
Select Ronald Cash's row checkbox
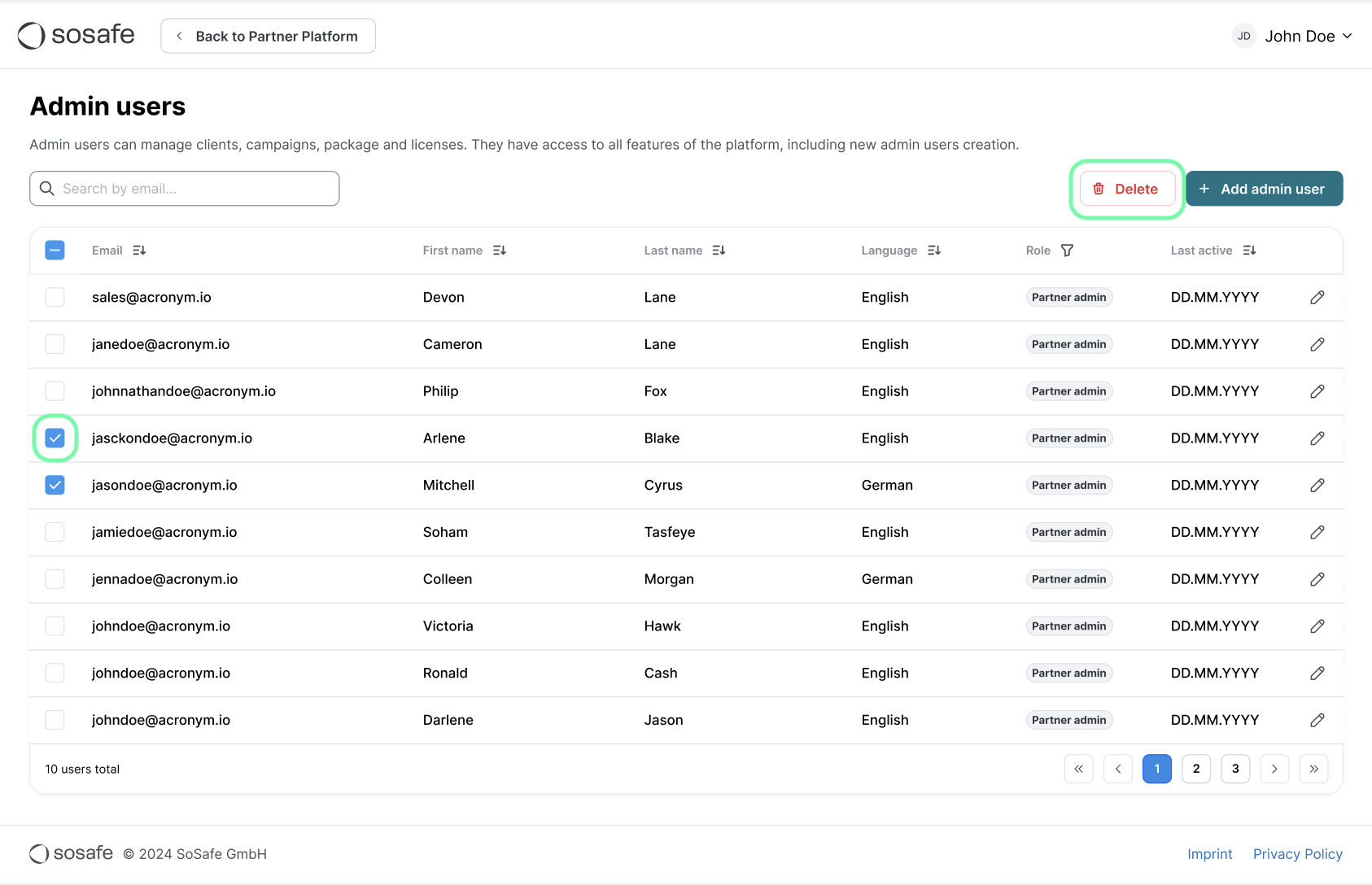coord(55,674)
